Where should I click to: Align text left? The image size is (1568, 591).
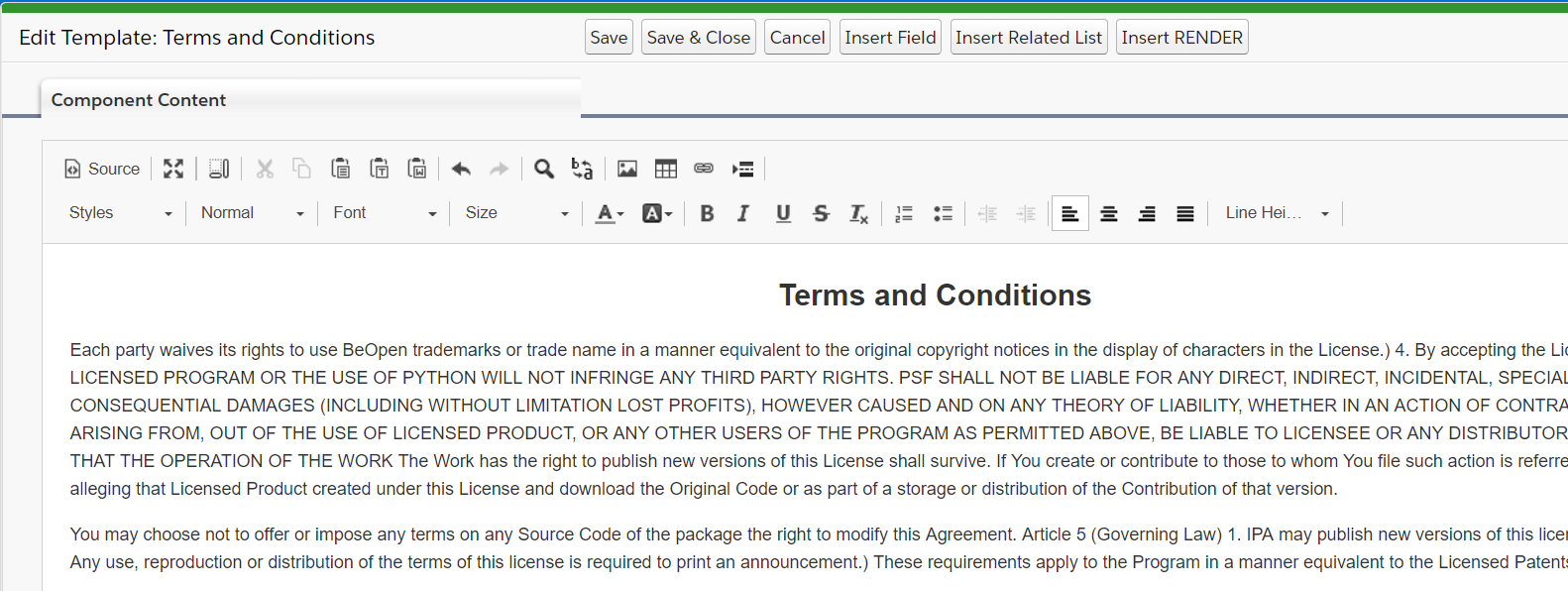pos(1070,213)
